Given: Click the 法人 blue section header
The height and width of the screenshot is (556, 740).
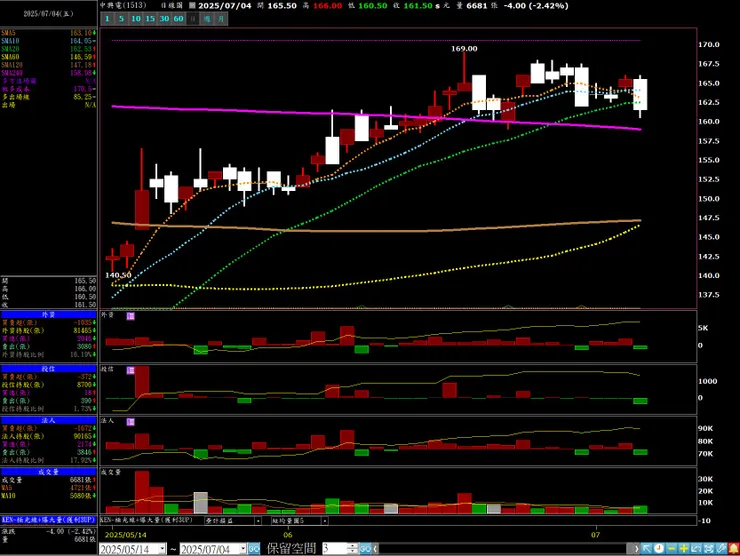Looking at the screenshot, I should (x=49, y=421).
